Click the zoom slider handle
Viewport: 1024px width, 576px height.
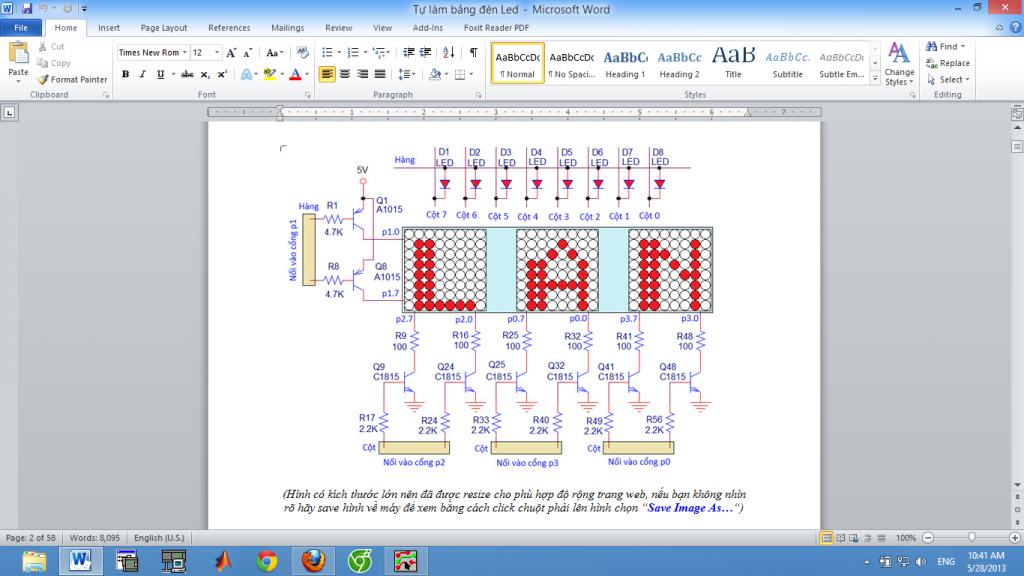(972, 537)
